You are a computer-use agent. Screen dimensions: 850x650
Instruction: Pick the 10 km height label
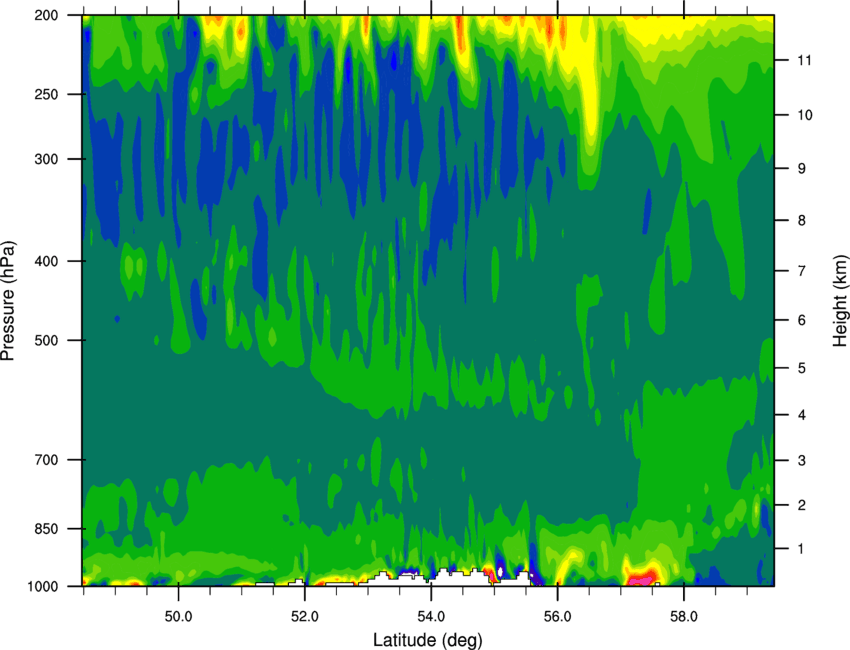coord(804,115)
